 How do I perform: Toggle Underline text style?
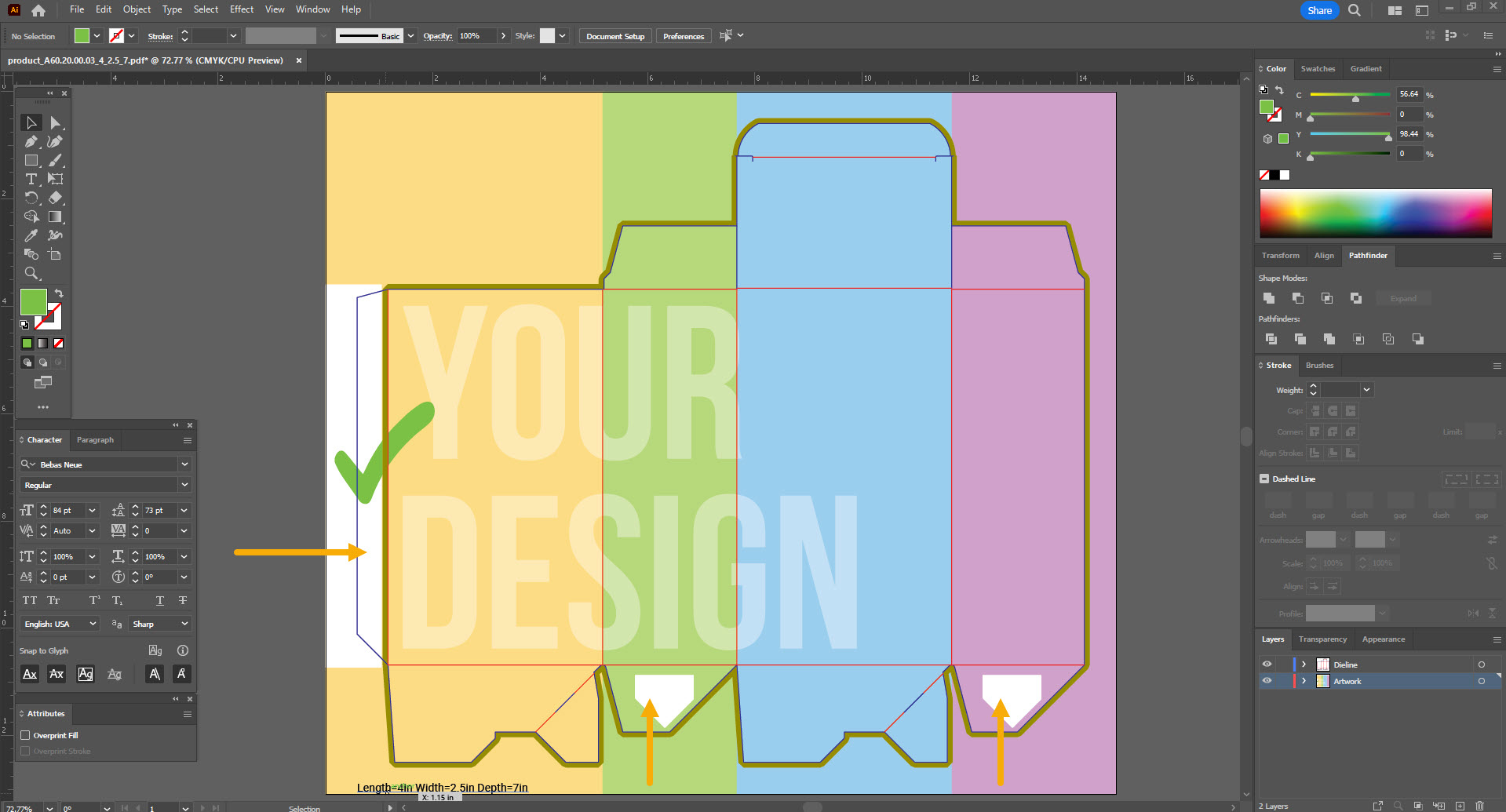click(x=160, y=601)
